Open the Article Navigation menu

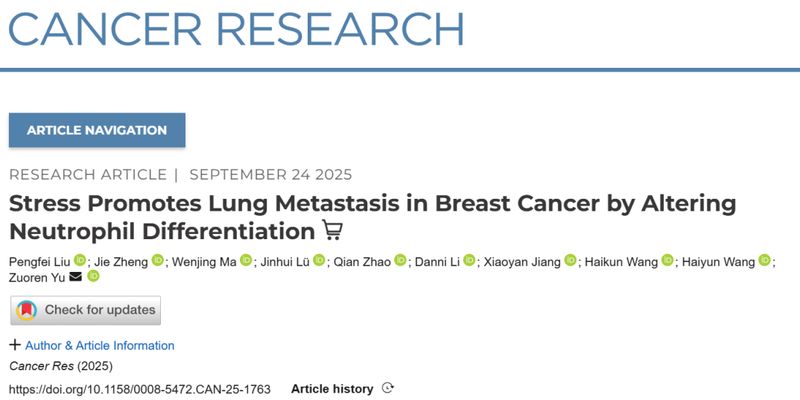pyautogui.click(x=97, y=130)
